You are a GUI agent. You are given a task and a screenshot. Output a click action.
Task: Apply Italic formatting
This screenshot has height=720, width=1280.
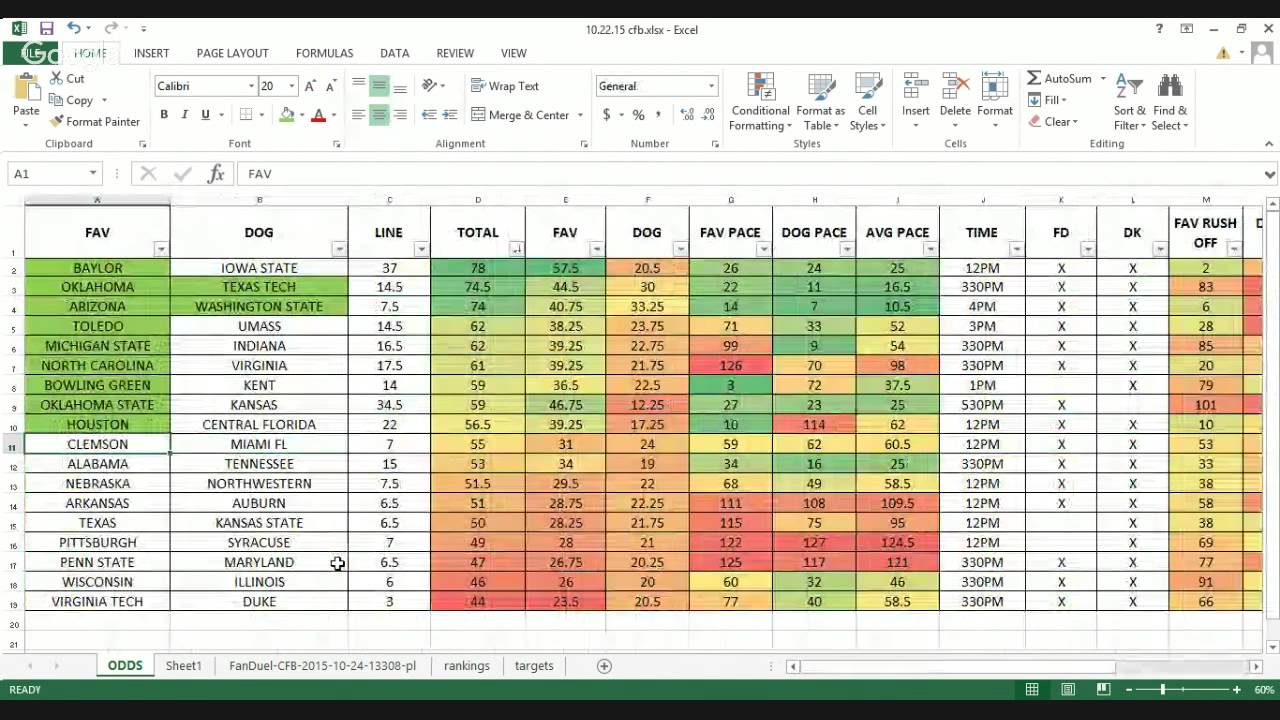pyautogui.click(x=185, y=115)
